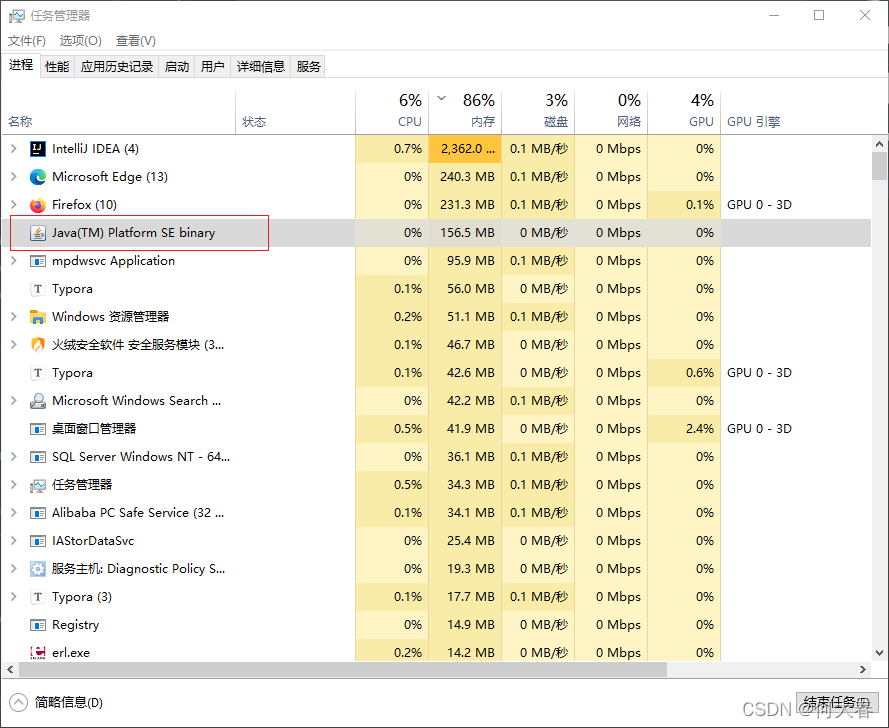Click 简略信息(D) to collapse details

coord(57,702)
